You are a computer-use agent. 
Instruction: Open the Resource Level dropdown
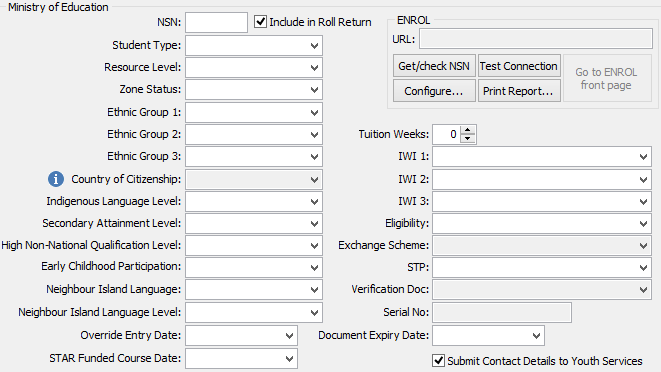point(254,67)
